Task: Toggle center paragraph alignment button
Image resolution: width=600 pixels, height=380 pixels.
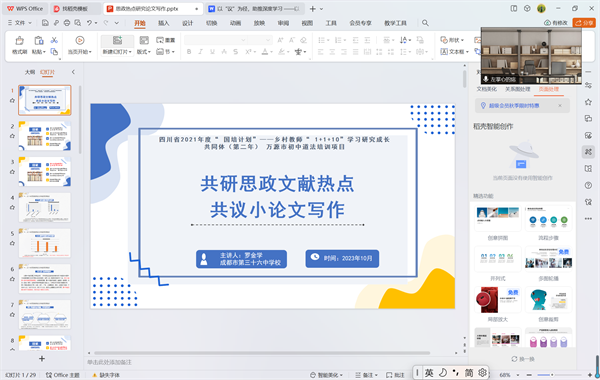Action: (x=332, y=52)
